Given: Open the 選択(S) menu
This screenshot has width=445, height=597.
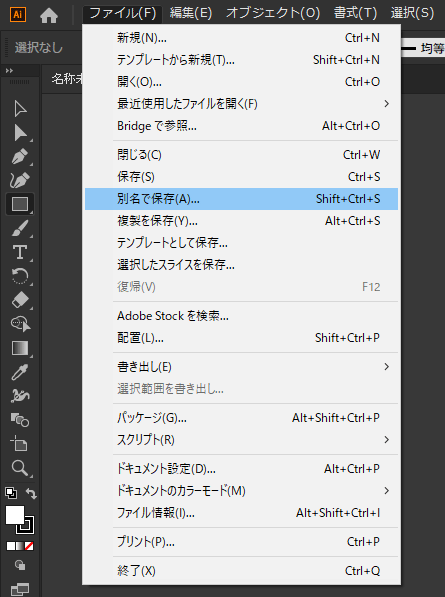Looking at the screenshot, I should [x=412, y=13].
